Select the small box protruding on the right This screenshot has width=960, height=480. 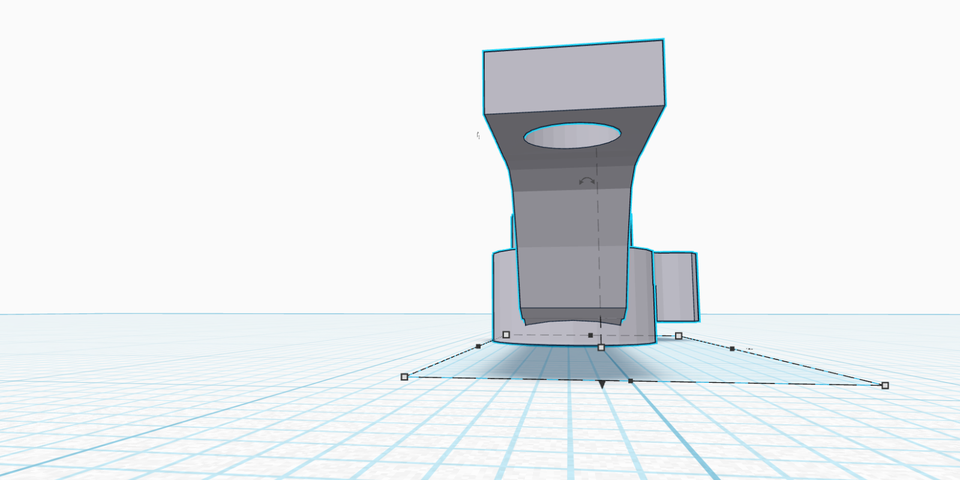tap(676, 285)
